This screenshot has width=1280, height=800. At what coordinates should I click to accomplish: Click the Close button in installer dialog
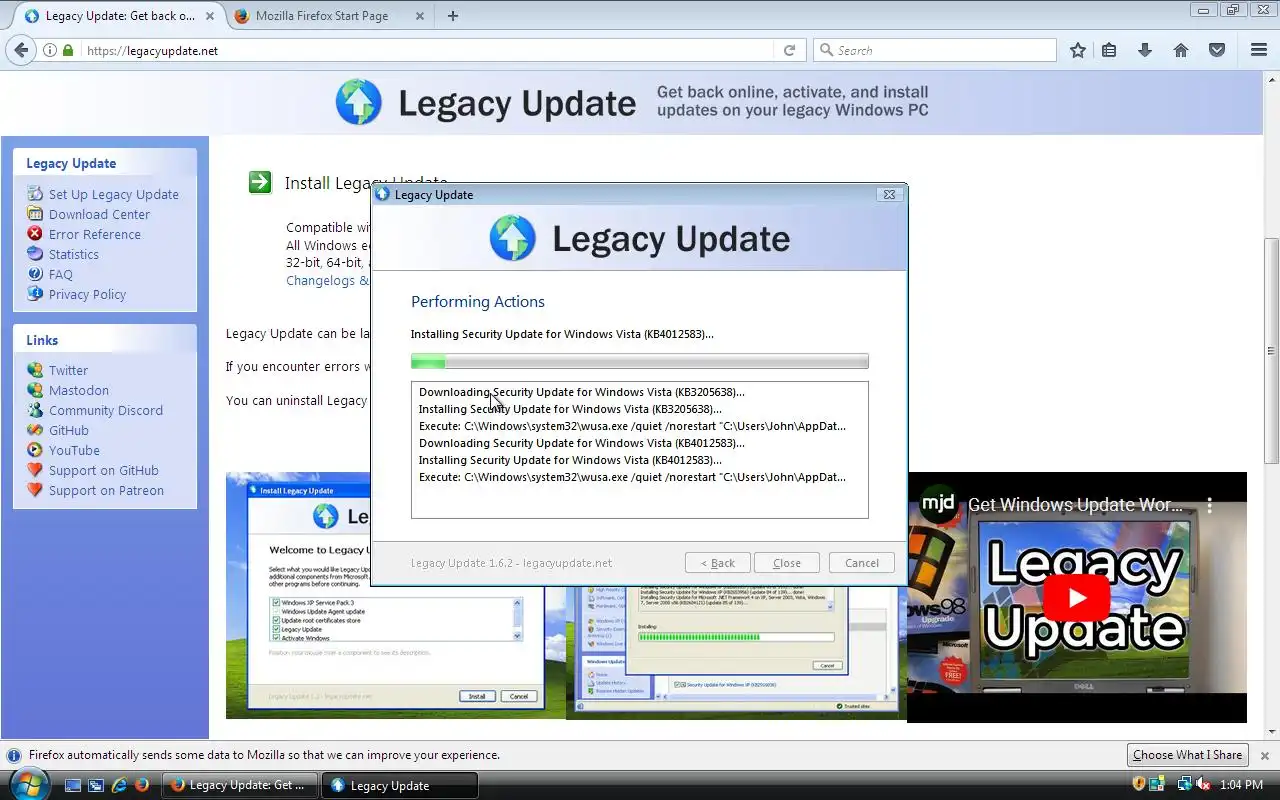[787, 563]
